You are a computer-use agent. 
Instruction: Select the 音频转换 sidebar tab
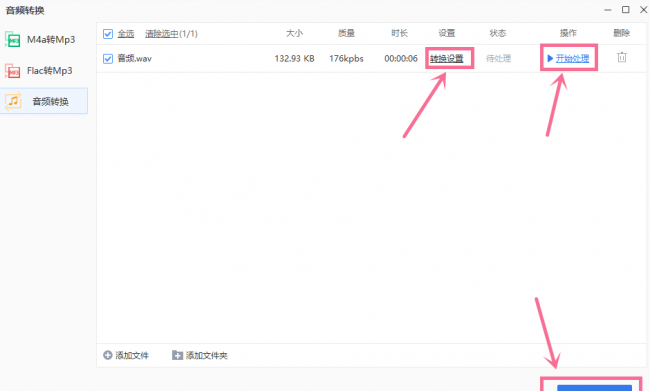coord(44,101)
